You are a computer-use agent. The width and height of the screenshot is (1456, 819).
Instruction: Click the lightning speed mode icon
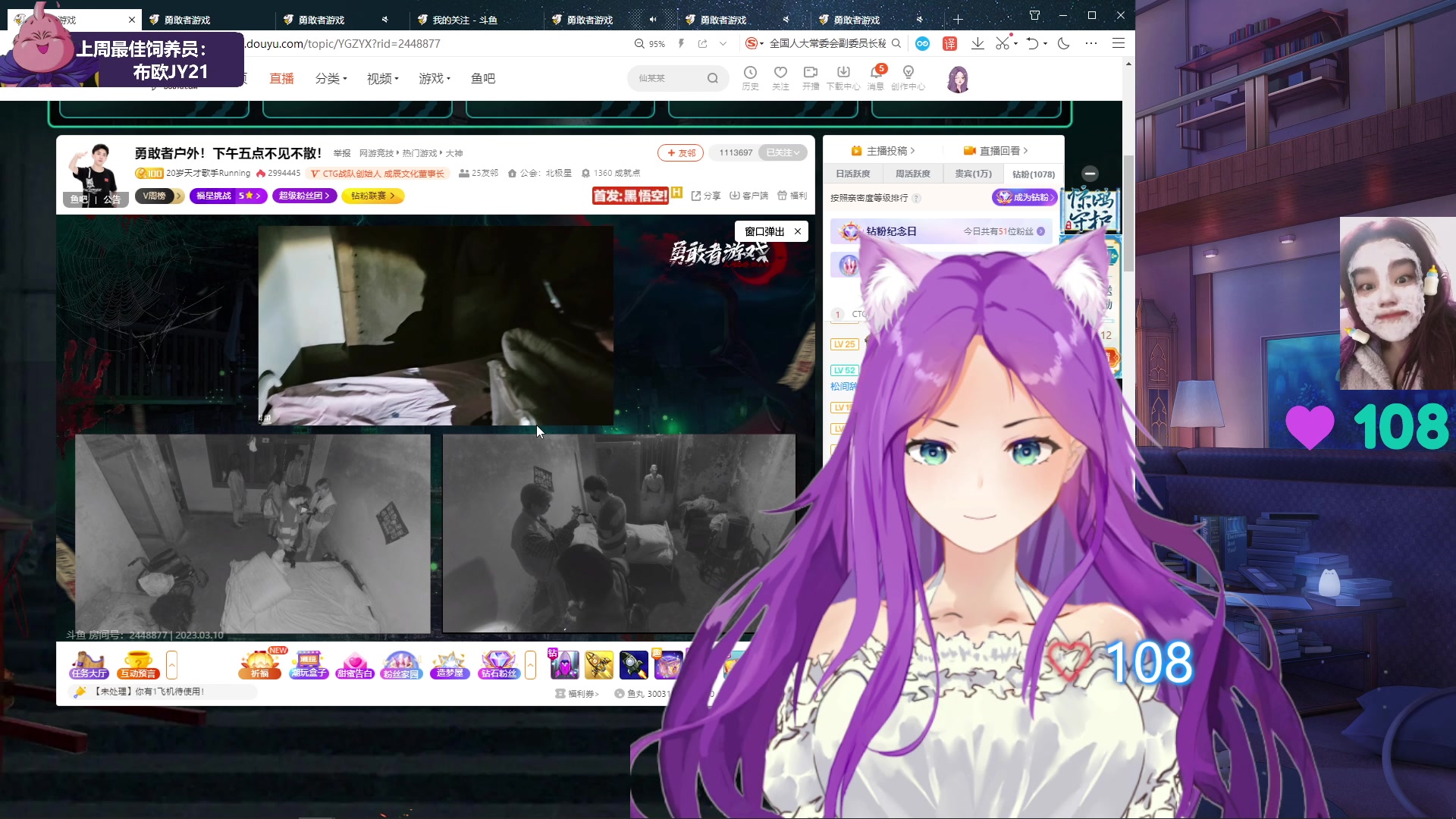pos(681,43)
